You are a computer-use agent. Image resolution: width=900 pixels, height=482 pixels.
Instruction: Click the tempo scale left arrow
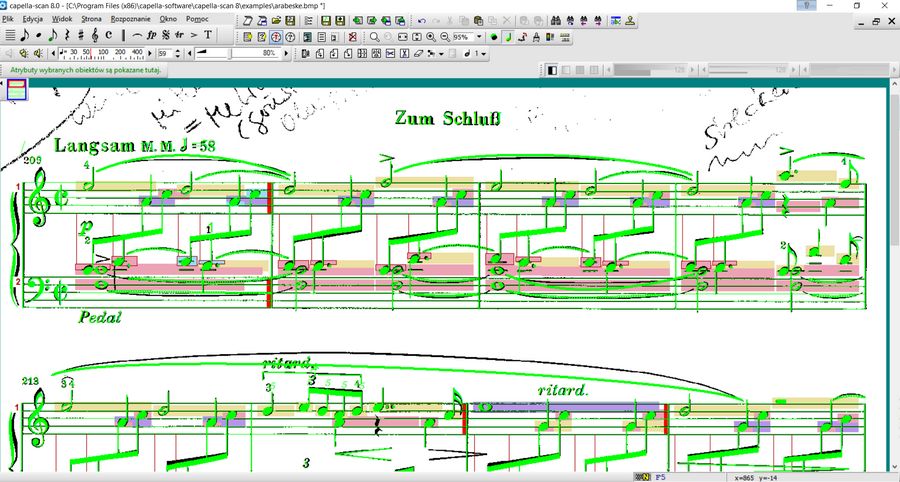(x=53, y=53)
